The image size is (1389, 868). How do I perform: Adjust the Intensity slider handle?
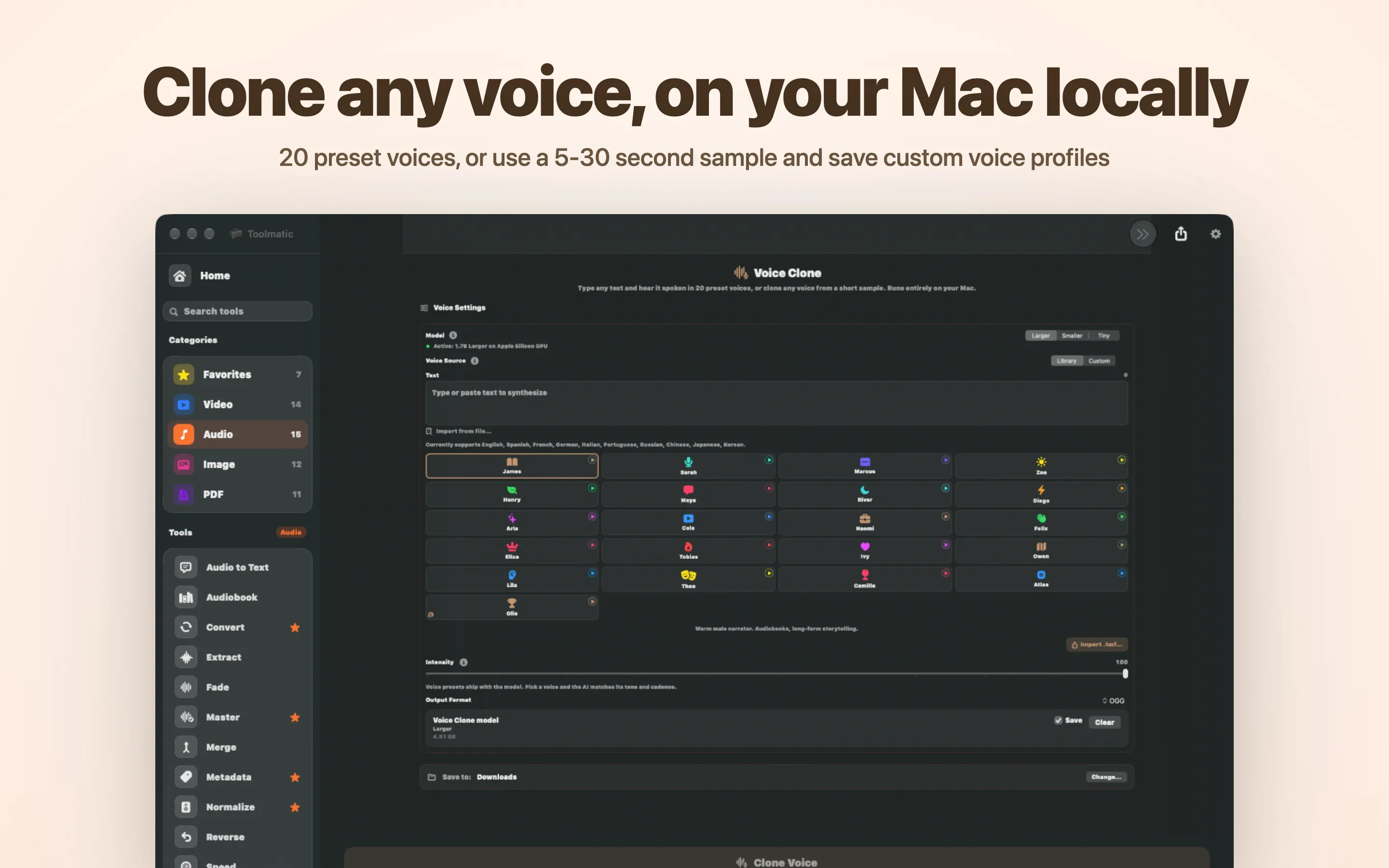[1125, 673]
